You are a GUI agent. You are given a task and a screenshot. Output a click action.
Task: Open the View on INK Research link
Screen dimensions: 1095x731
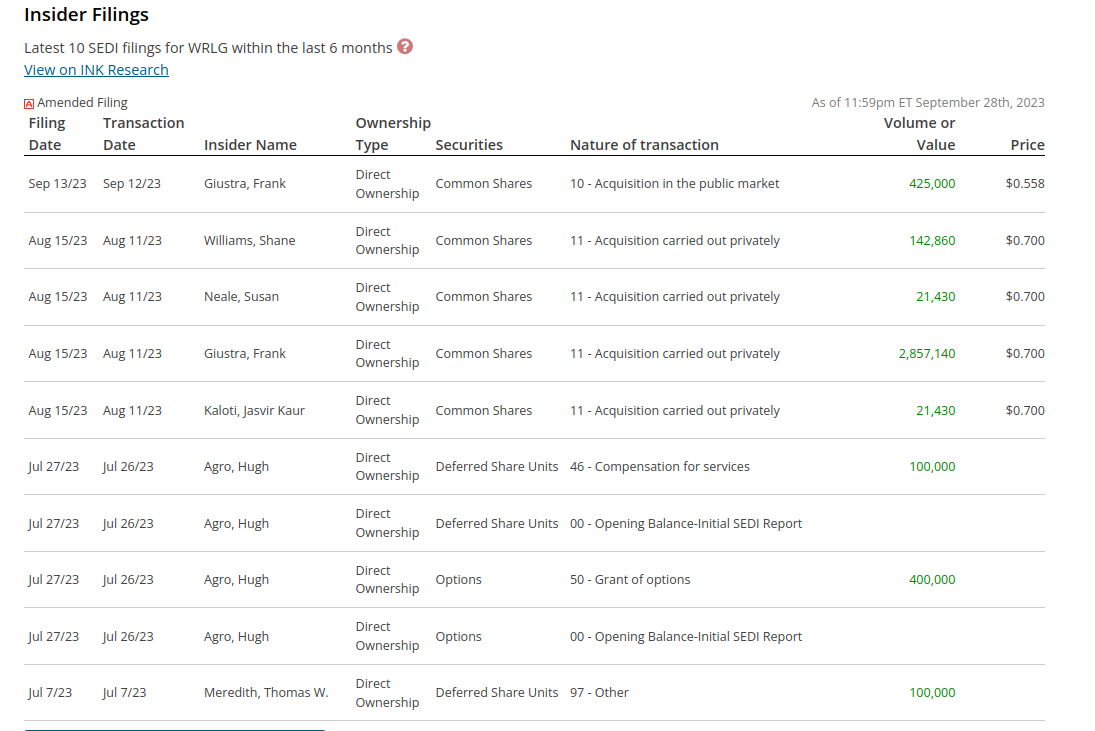(x=96, y=70)
